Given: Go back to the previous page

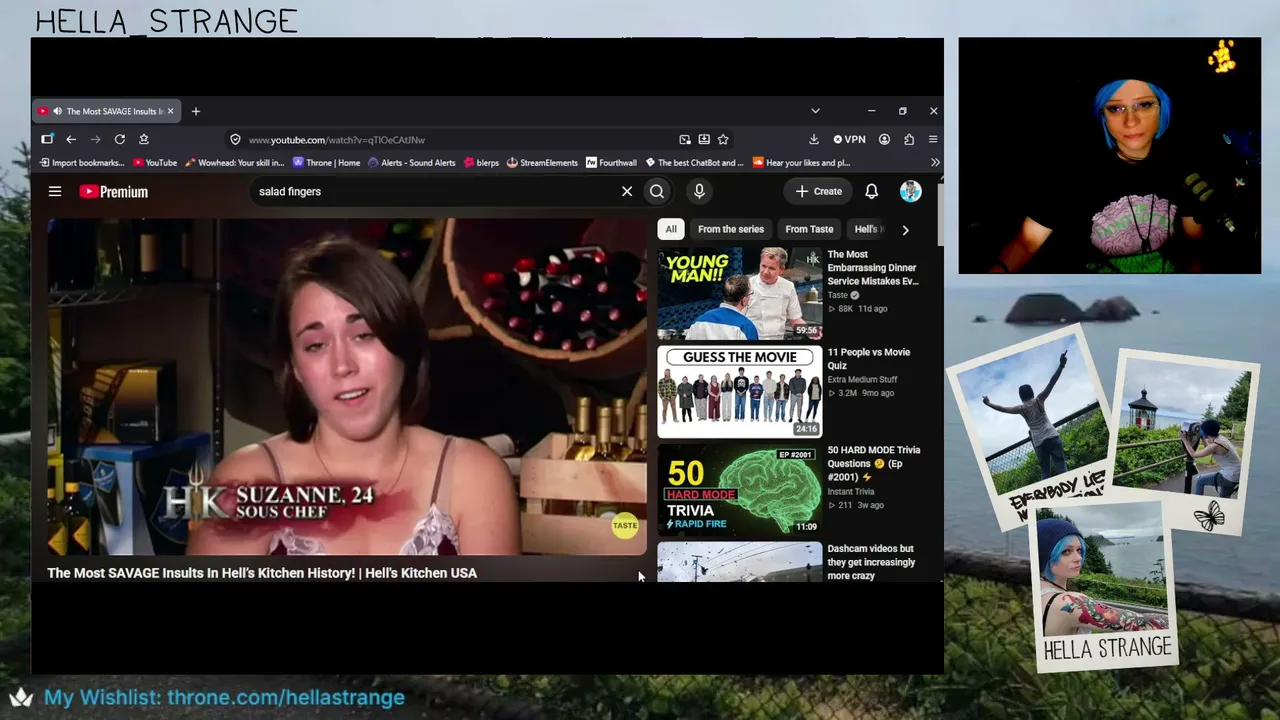Looking at the screenshot, I should pos(71,139).
